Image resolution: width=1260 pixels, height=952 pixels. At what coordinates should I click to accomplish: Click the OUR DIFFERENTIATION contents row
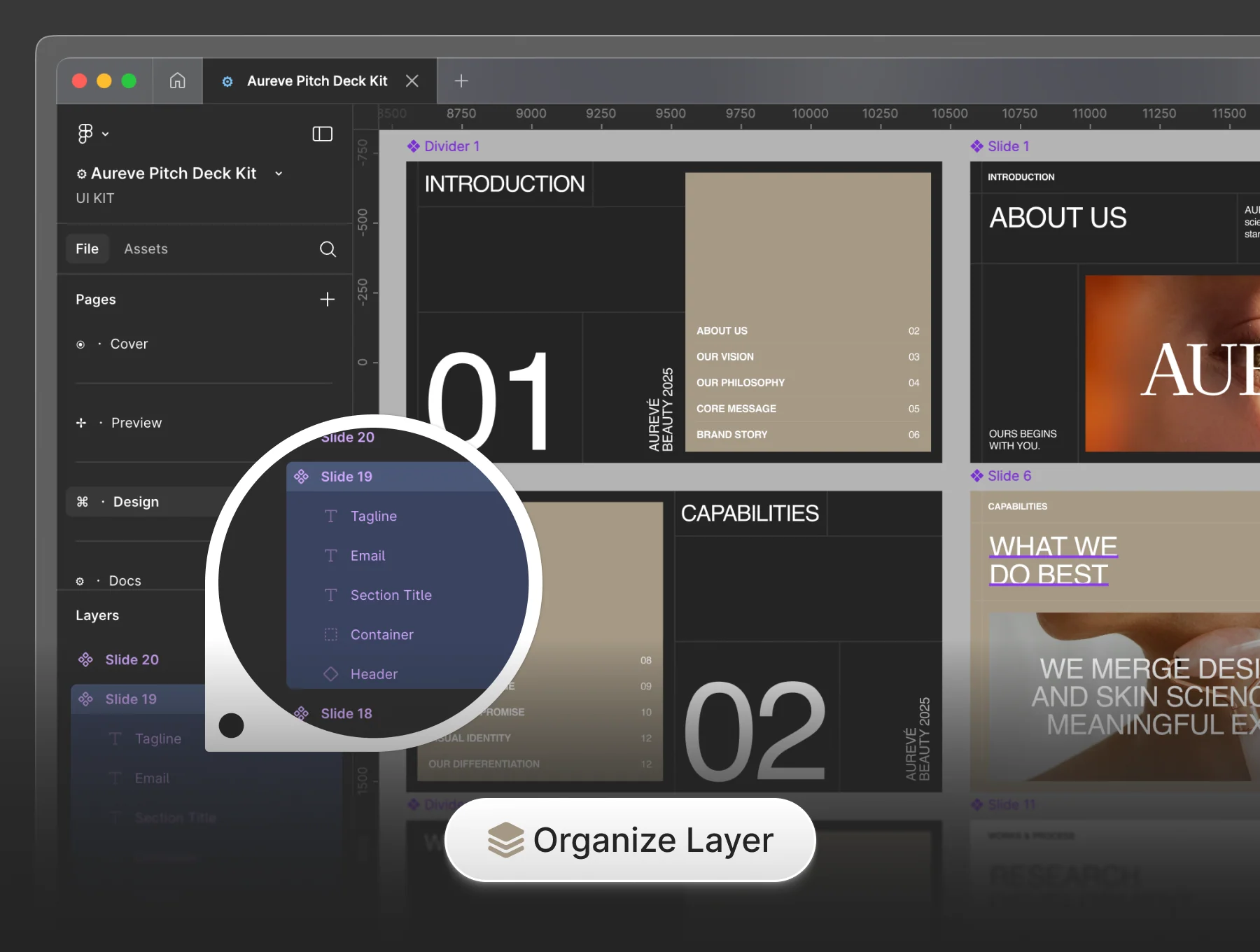540,764
